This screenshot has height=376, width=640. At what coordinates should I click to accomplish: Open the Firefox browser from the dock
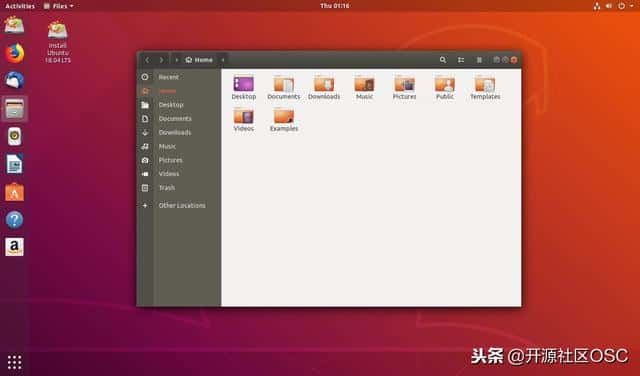click(x=15, y=53)
